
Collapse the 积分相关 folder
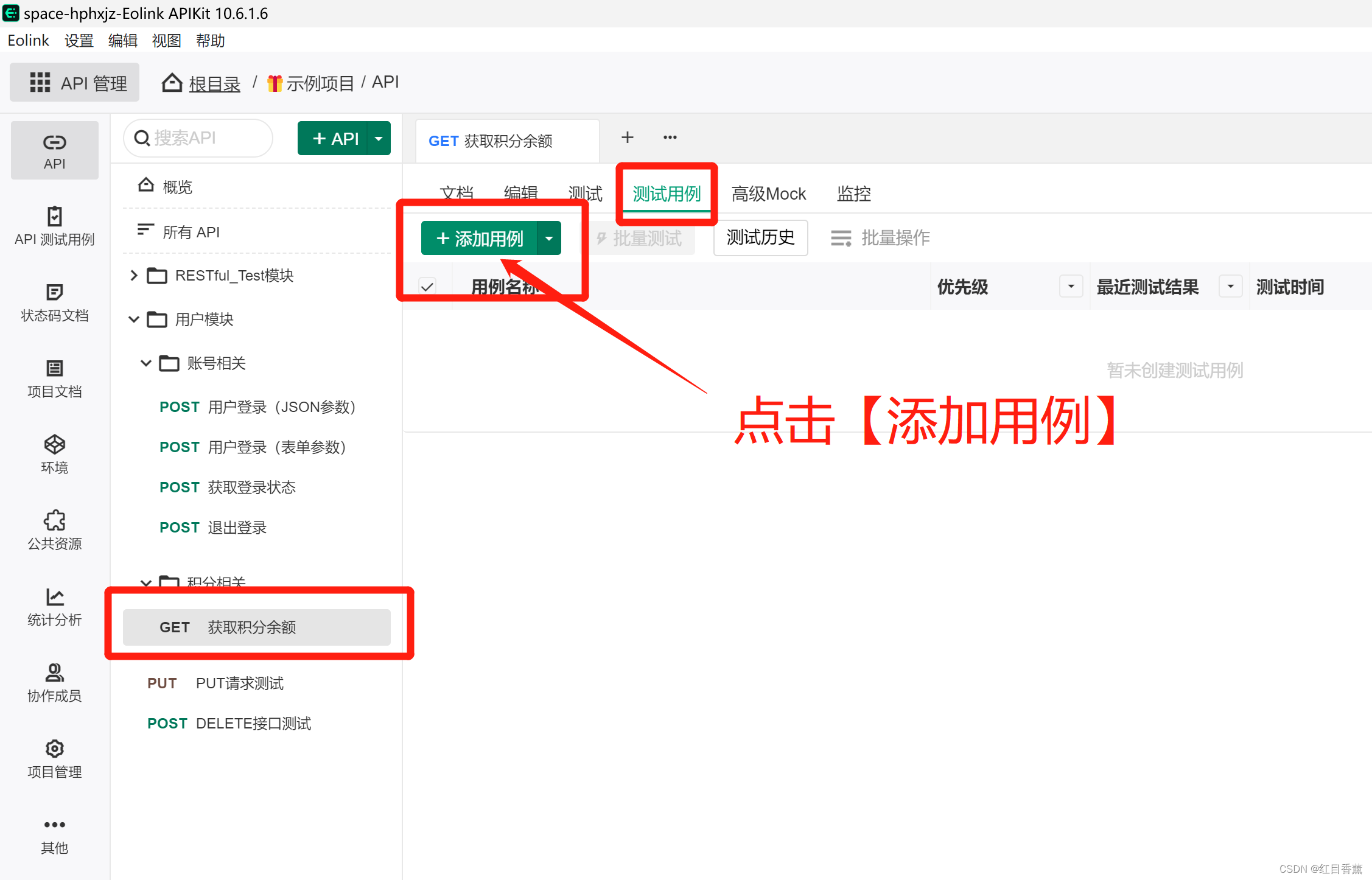click(x=146, y=582)
